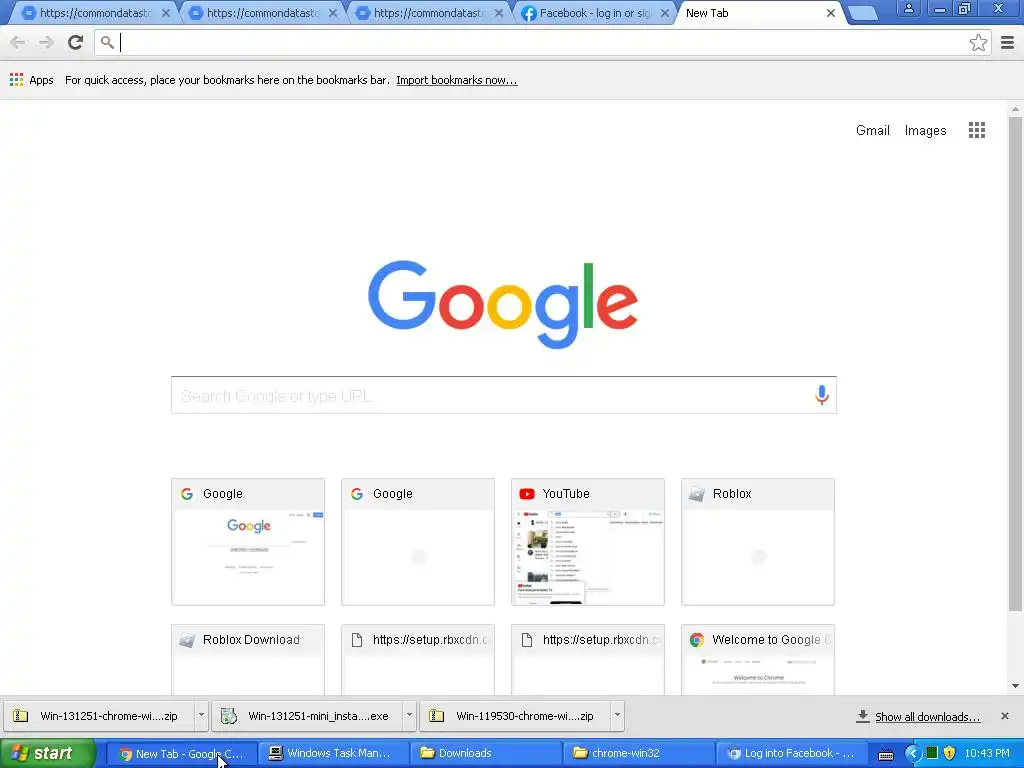The width and height of the screenshot is (1024, 768).
Task: Click the yellow security shield tray icon
Action: 950,753
